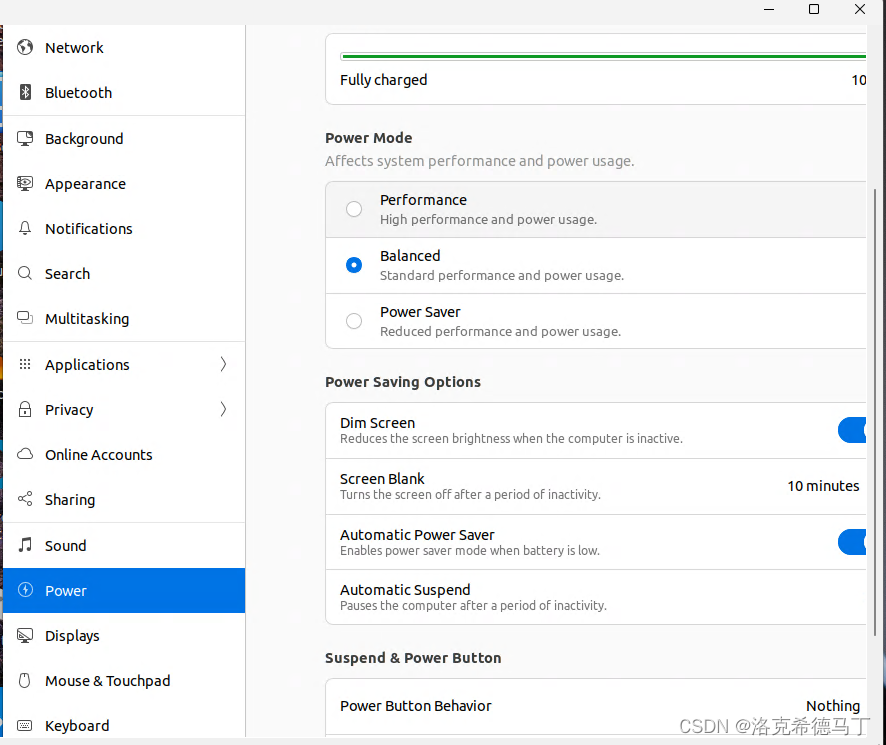Click the Sharing icon
Image resolution: width=886 pixels, height=745 pixels.
[25, 499]
